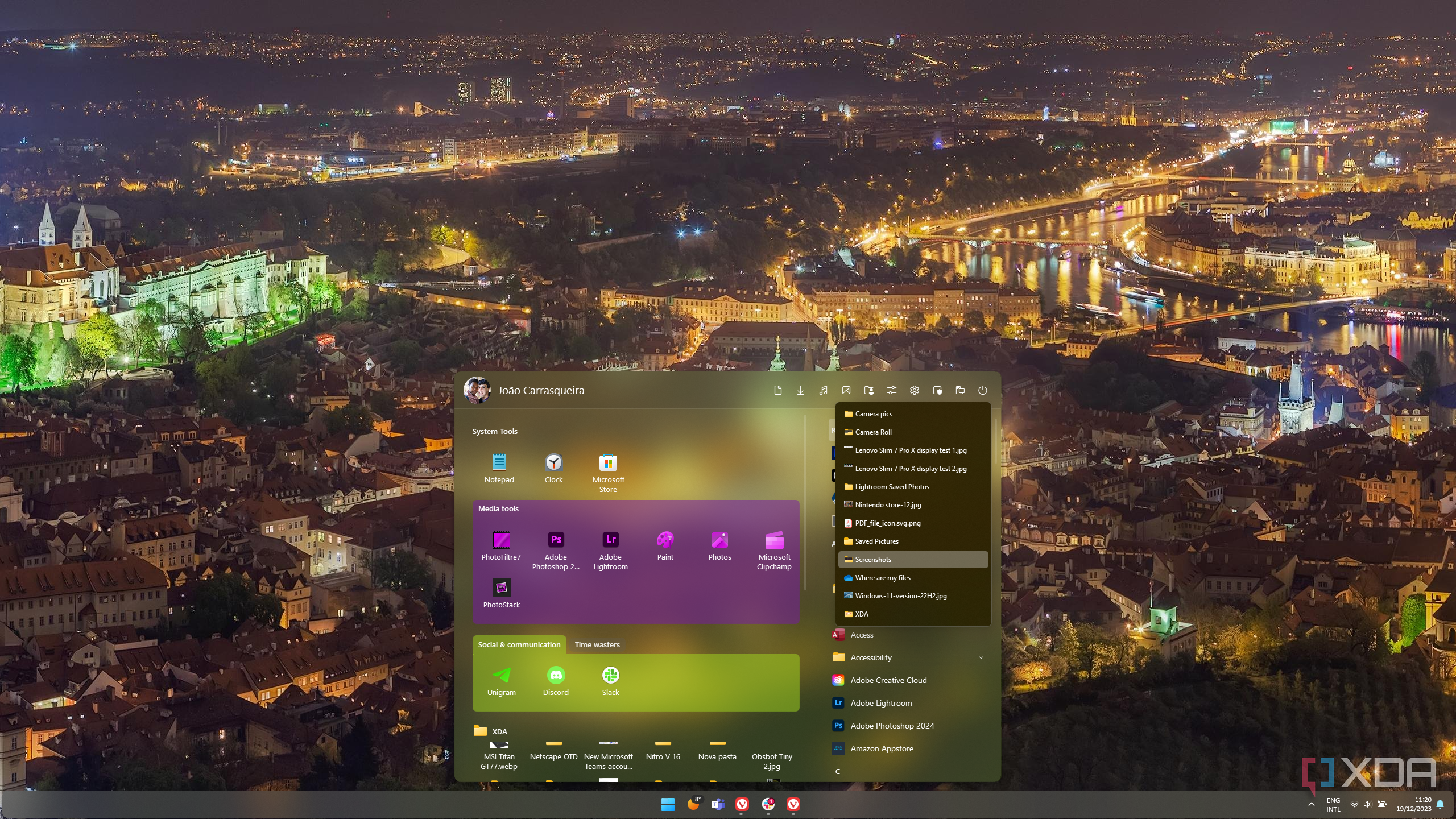Open Nintendo store-12.jpg from the list
This screenshot has height=819, width=1456.
tap(913, 505)
